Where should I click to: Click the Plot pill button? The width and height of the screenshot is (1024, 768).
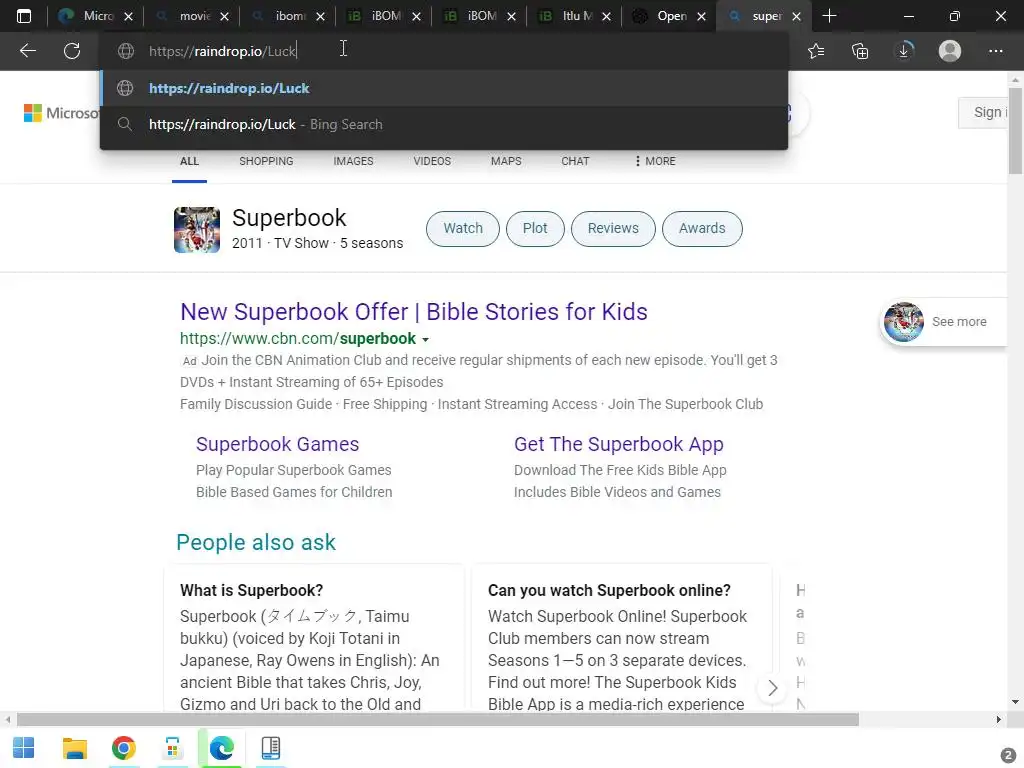coord(535,229)
